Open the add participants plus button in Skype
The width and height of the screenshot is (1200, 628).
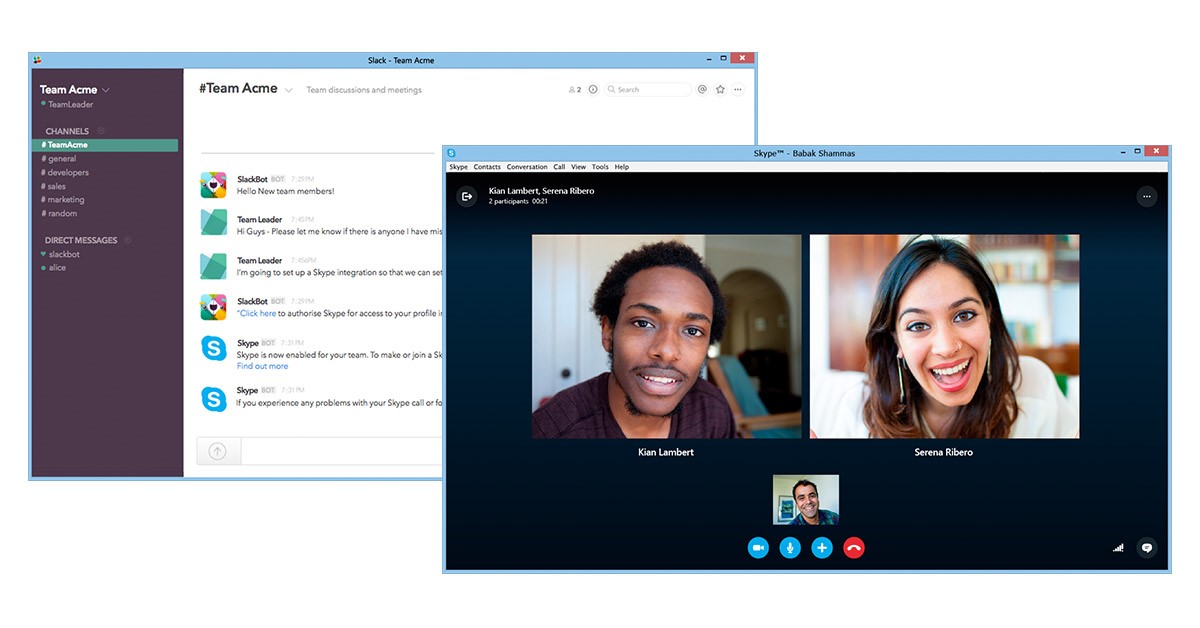click(x=822, y=547)
